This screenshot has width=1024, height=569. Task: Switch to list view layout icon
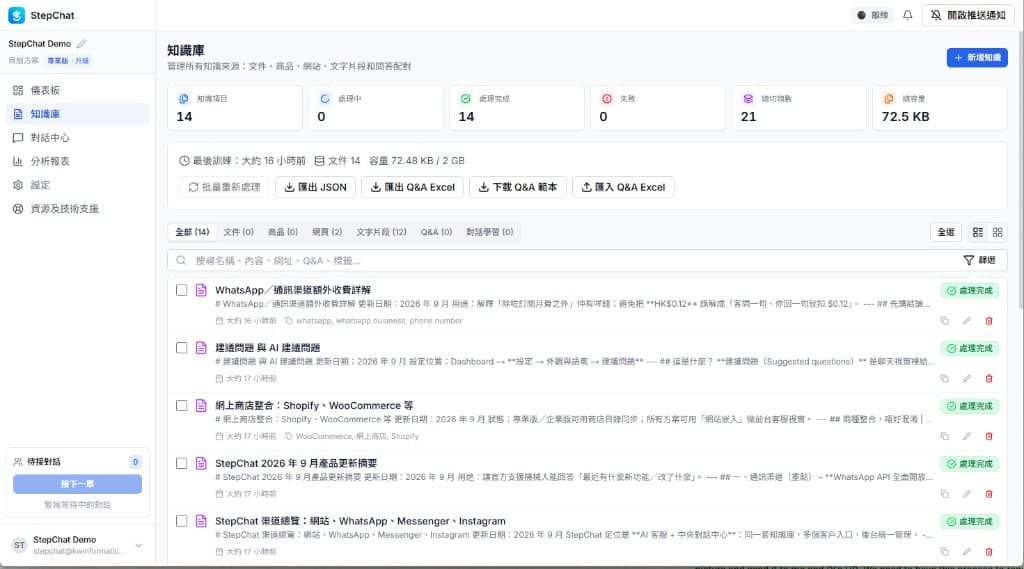[x=978, y=232]
